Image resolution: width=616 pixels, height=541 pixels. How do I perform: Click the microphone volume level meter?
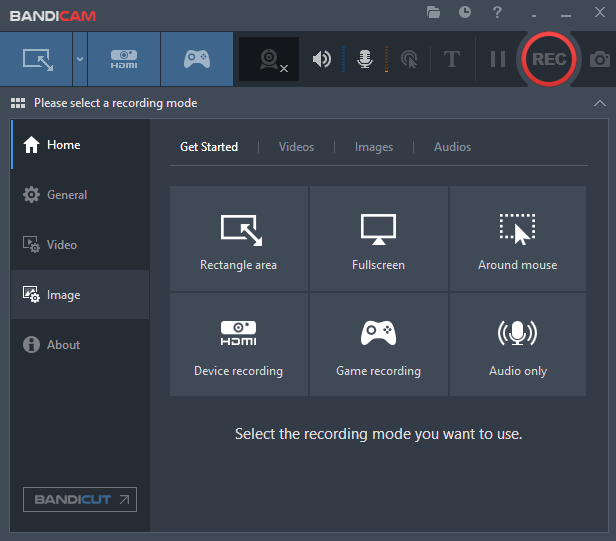click(x=387, y=59)
